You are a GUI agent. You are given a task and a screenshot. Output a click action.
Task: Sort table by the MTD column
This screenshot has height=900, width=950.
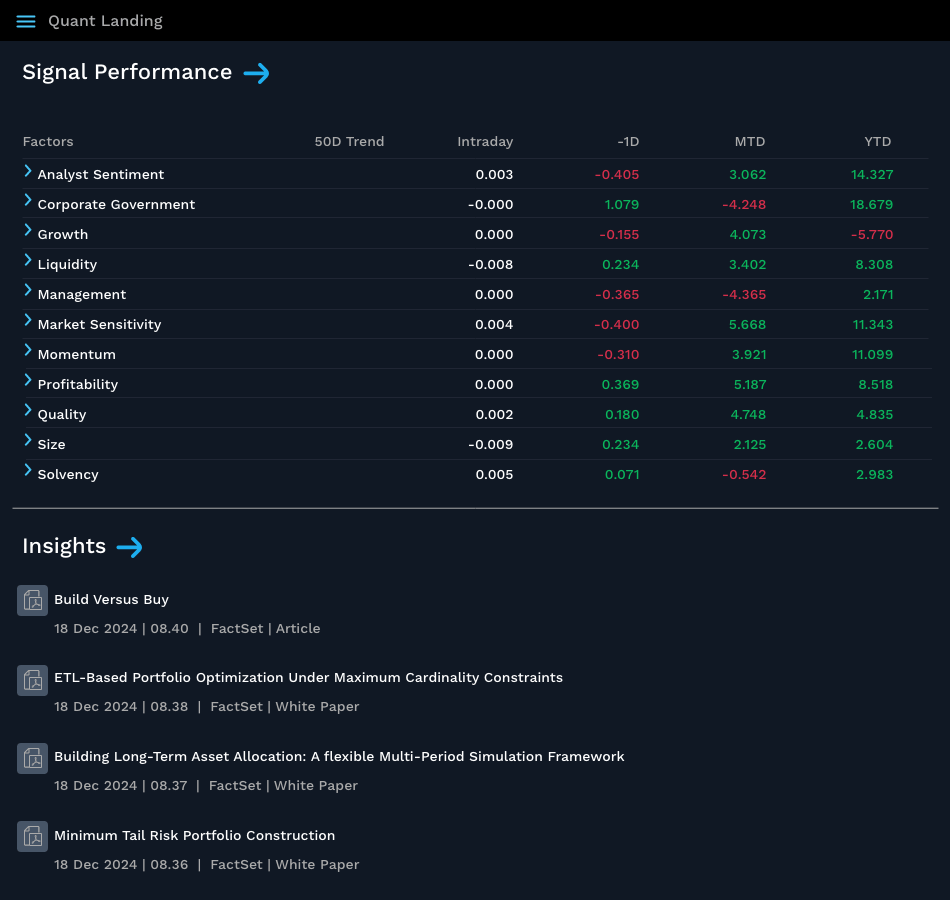pyautogui.click(x=749, y=141)
